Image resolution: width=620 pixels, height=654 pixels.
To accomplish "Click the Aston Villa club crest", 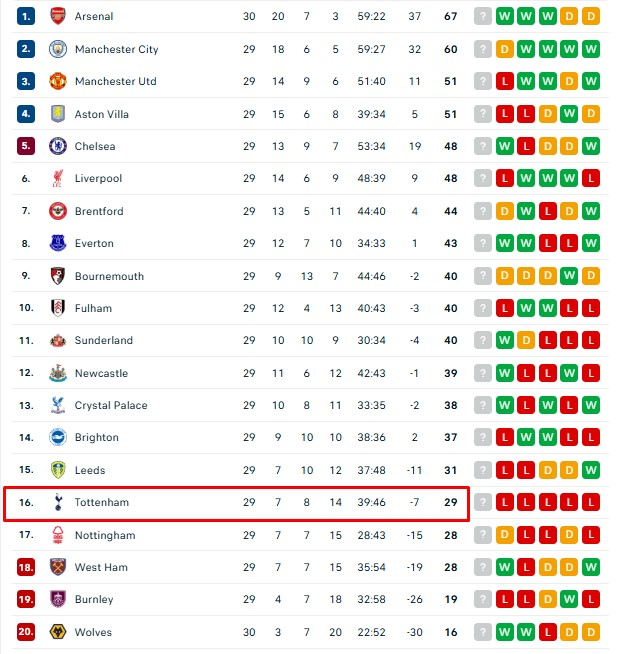I will point(58,114).
